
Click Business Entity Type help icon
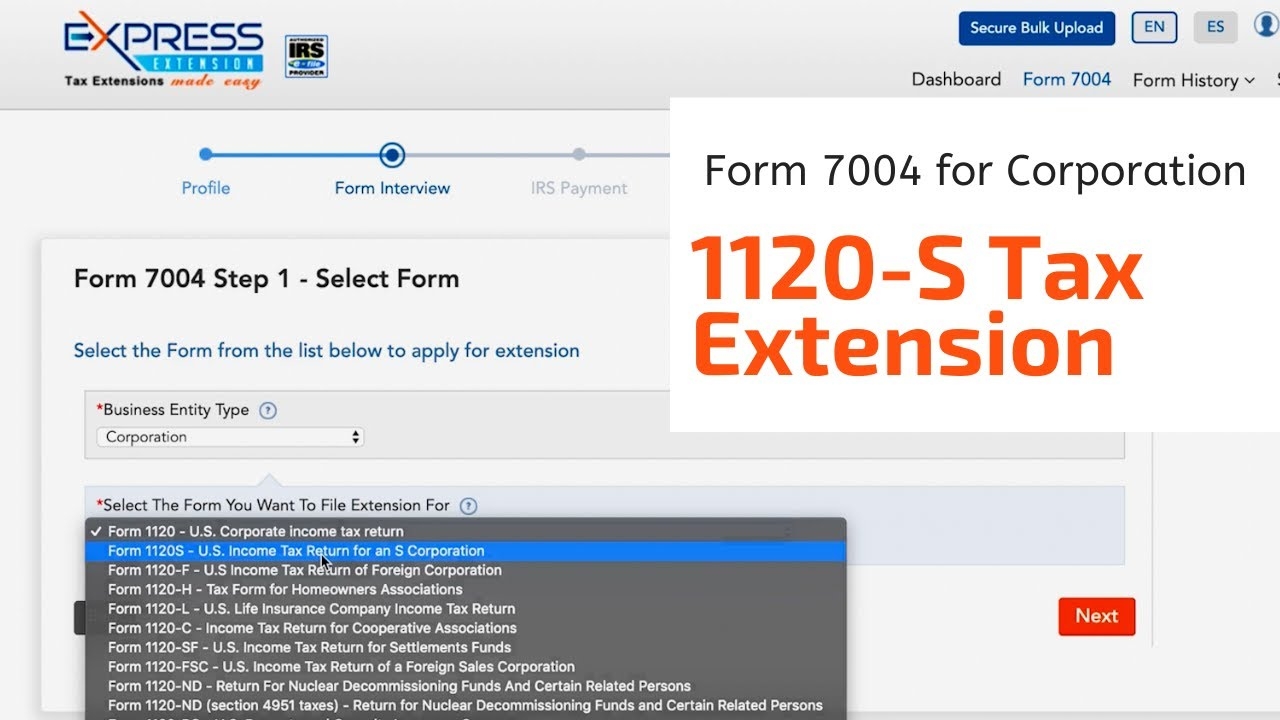(267, 410)
